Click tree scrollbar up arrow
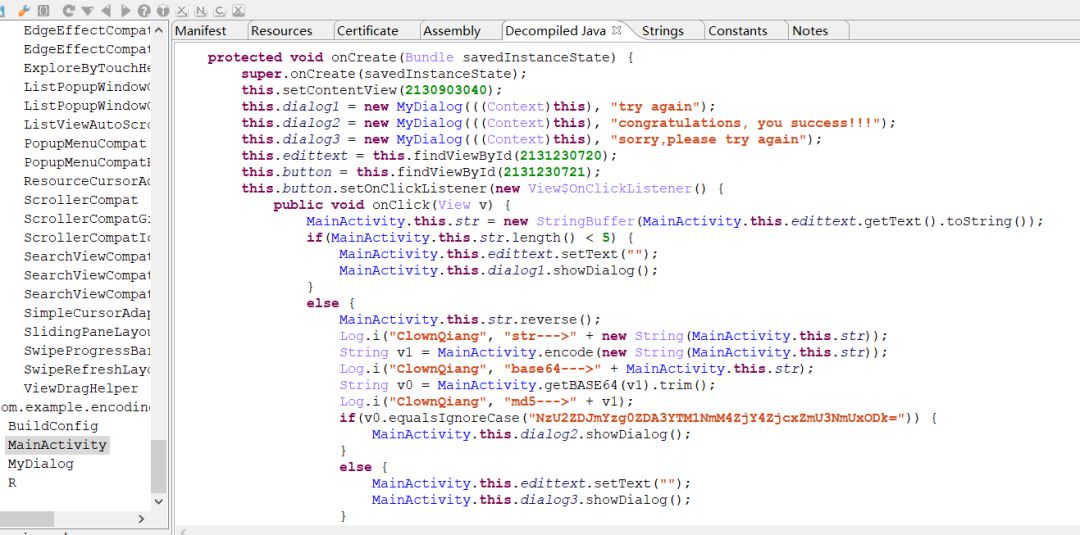Viewport: 1080px width, 535px height. (159, 30)
